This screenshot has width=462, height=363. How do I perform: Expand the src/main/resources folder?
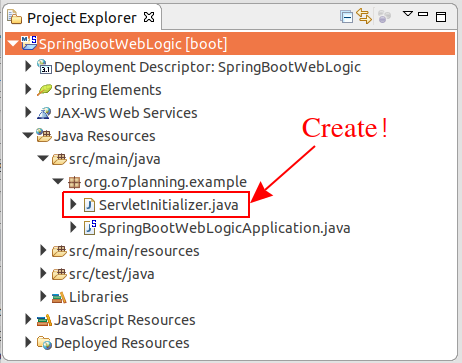pos(43,251)
